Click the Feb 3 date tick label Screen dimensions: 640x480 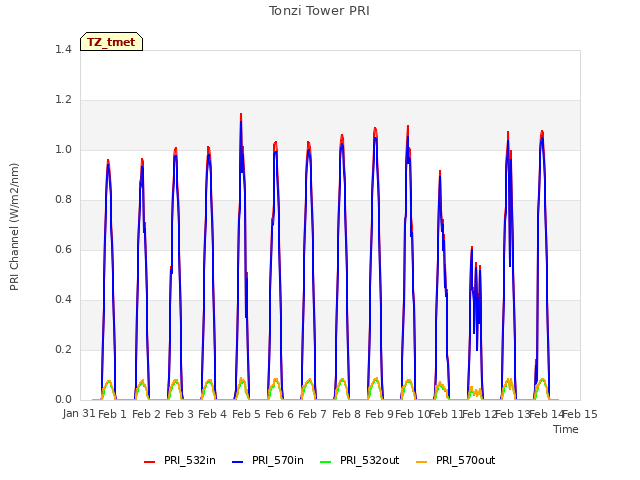coord(180,414)
